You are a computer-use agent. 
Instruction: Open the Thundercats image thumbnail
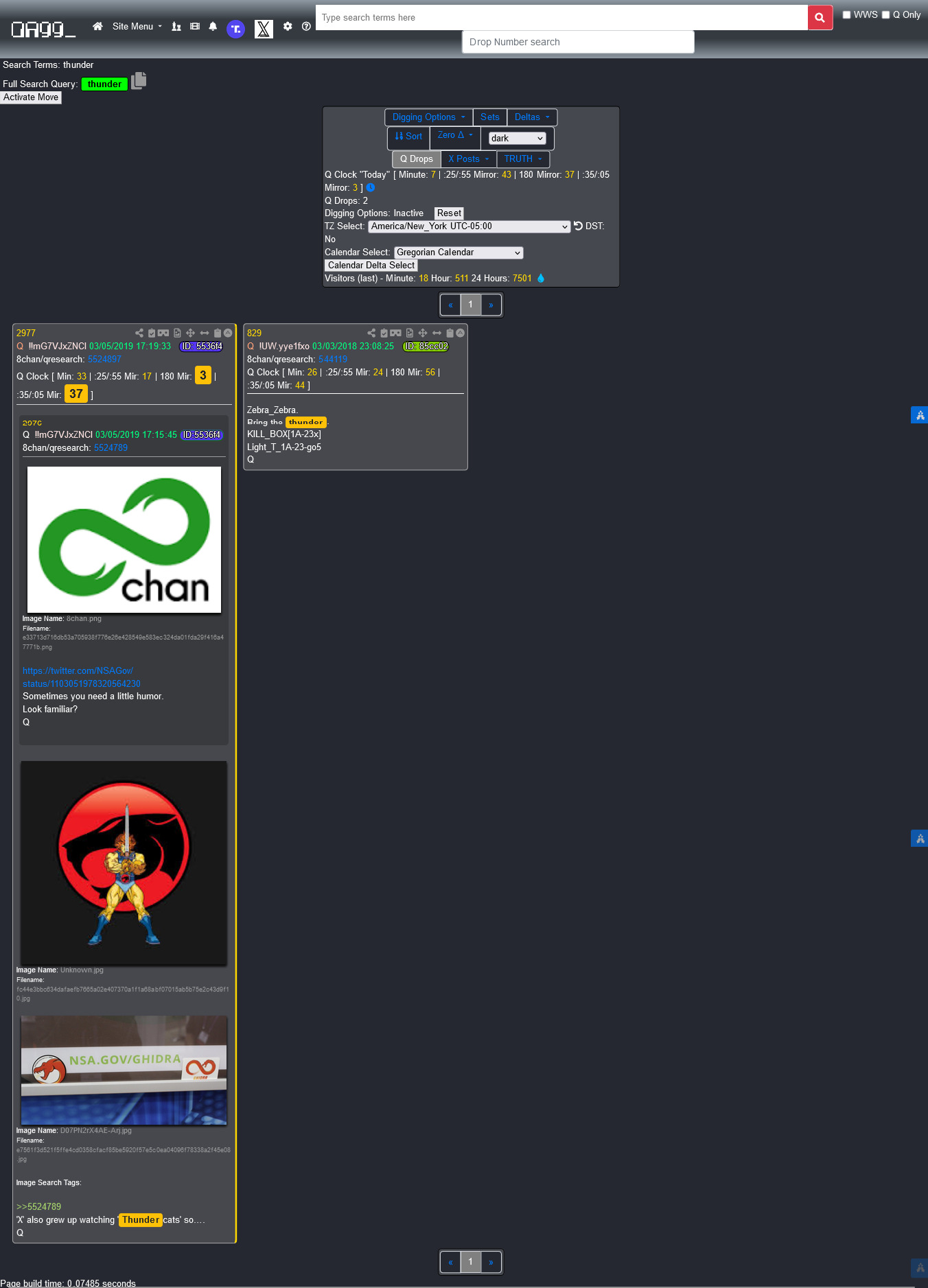click(124, 863)
